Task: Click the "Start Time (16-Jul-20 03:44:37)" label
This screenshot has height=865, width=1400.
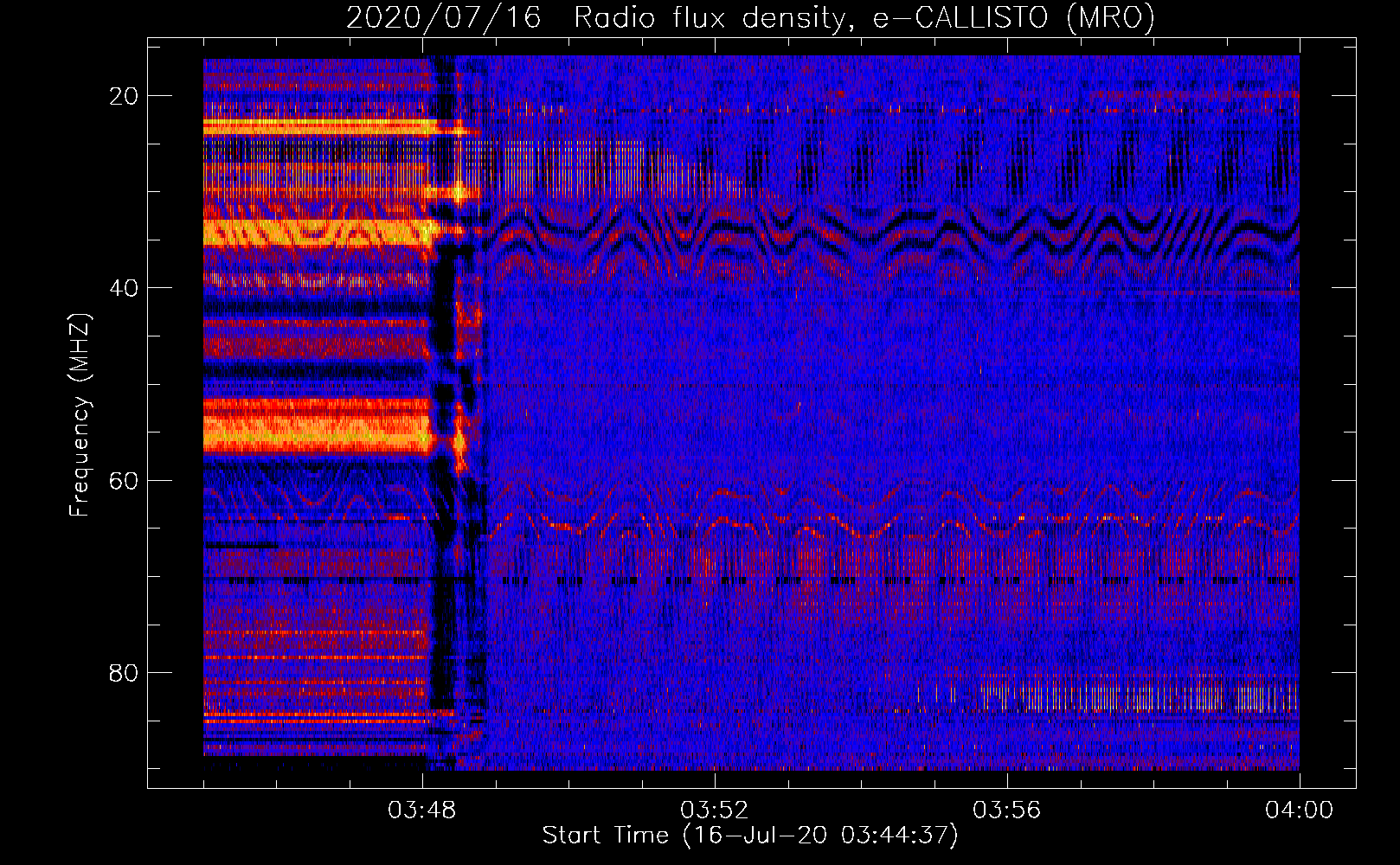Action: (x=750, y=836)
